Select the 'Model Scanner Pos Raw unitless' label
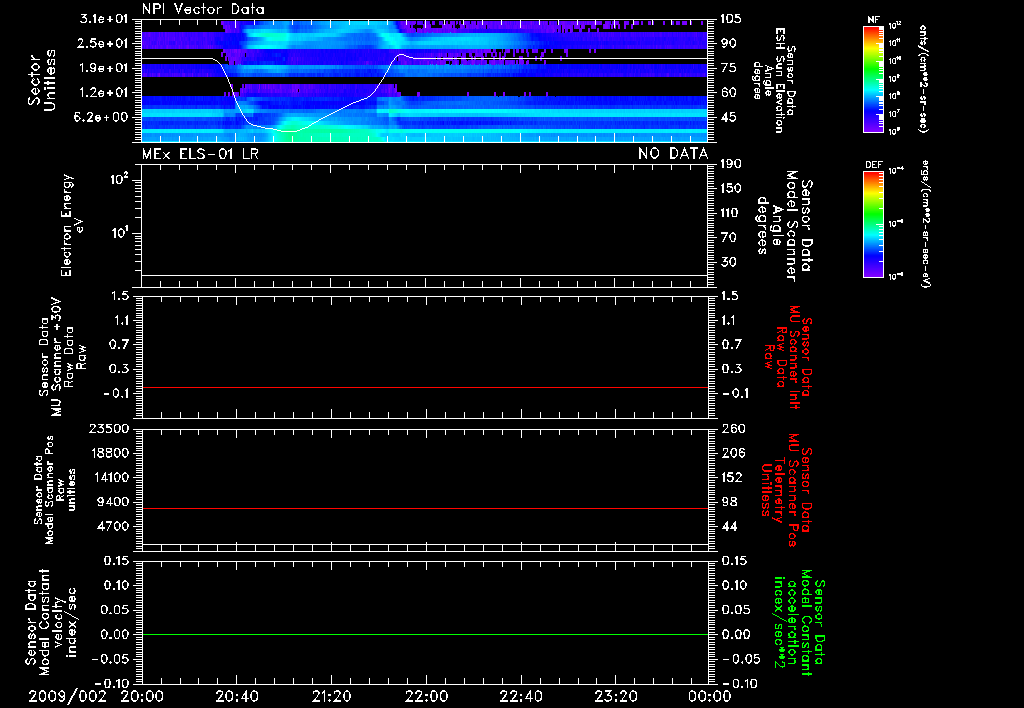Image resolution: width=1024 pixels, height=708 pixels. pos(55,490)
